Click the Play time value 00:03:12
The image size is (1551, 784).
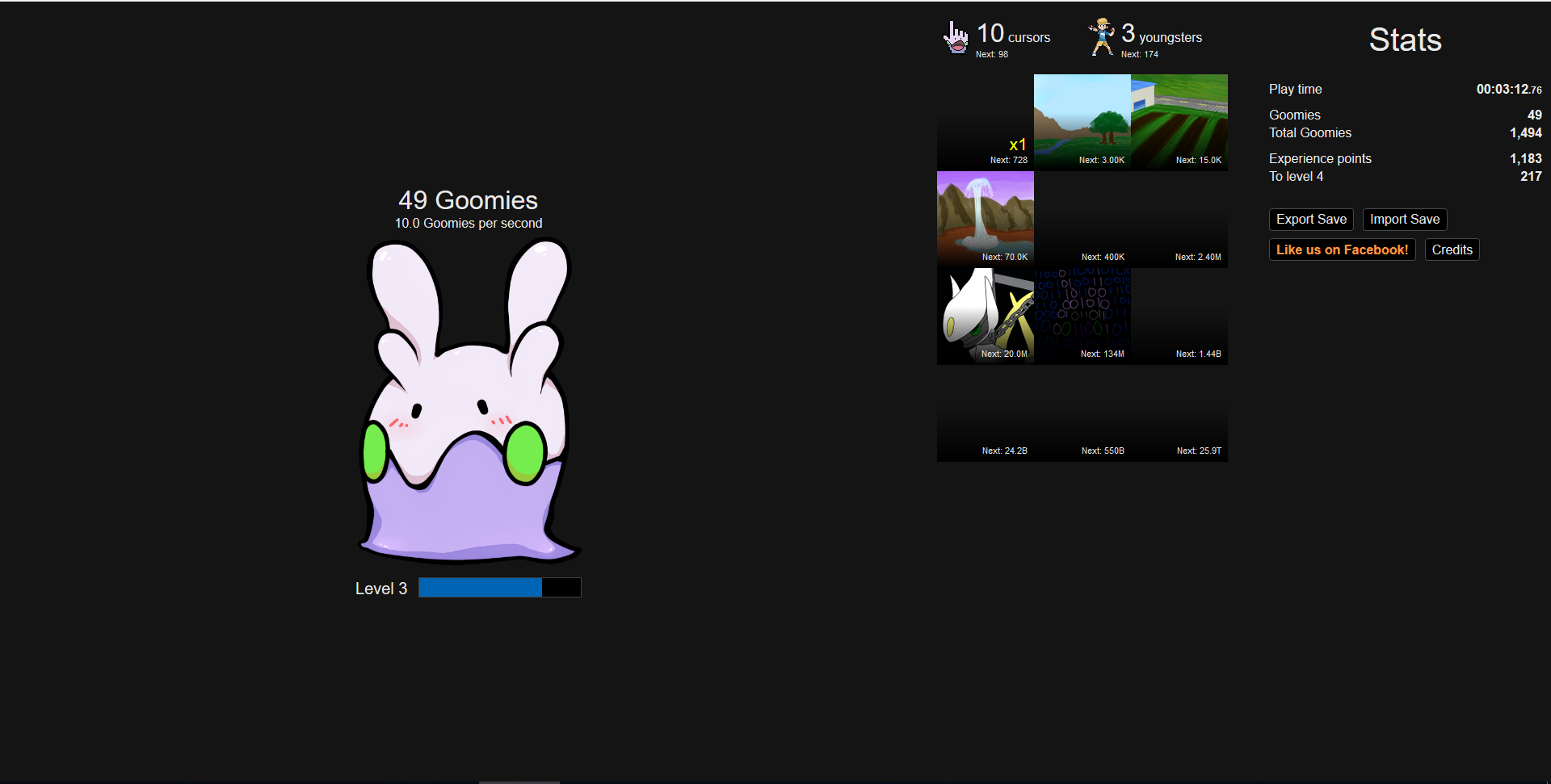coord(1509,90)
